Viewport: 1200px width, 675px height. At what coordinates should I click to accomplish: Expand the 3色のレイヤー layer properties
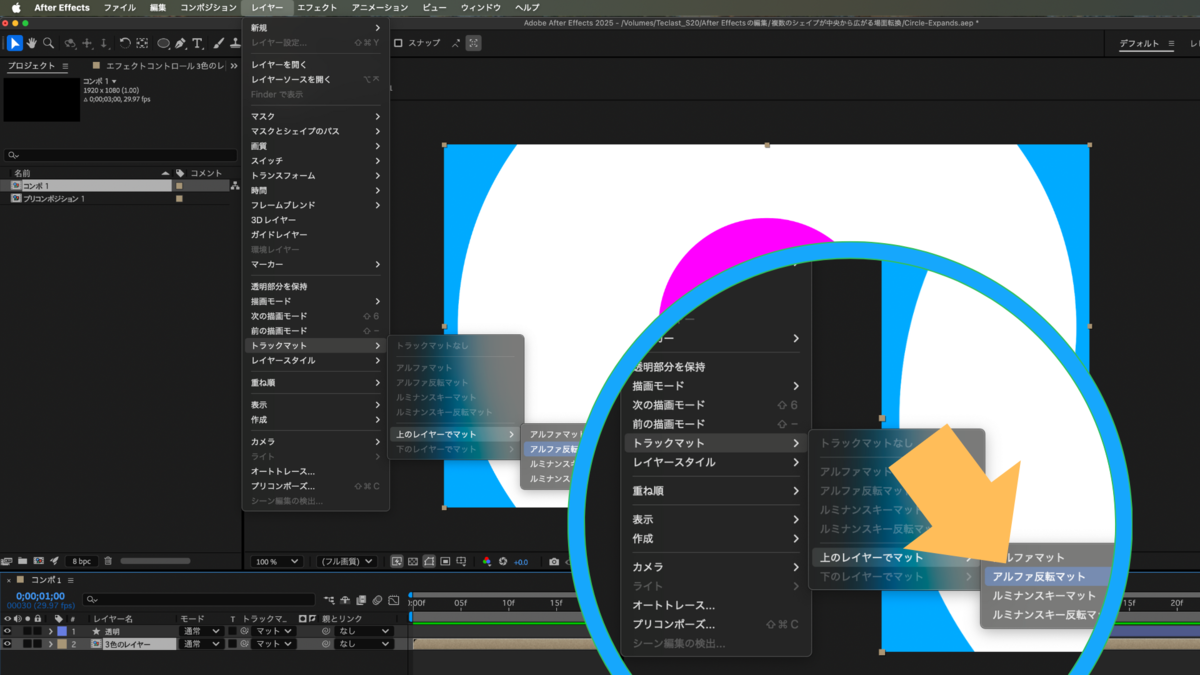51,644
